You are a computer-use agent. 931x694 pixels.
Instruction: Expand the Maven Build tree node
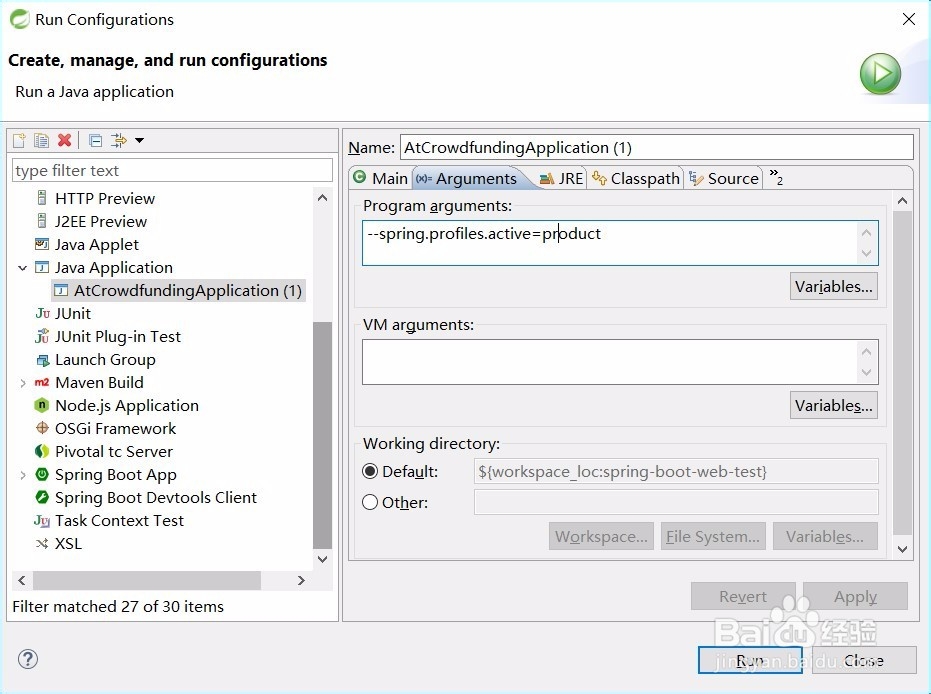pyautogui.click(x=23, y=383)
